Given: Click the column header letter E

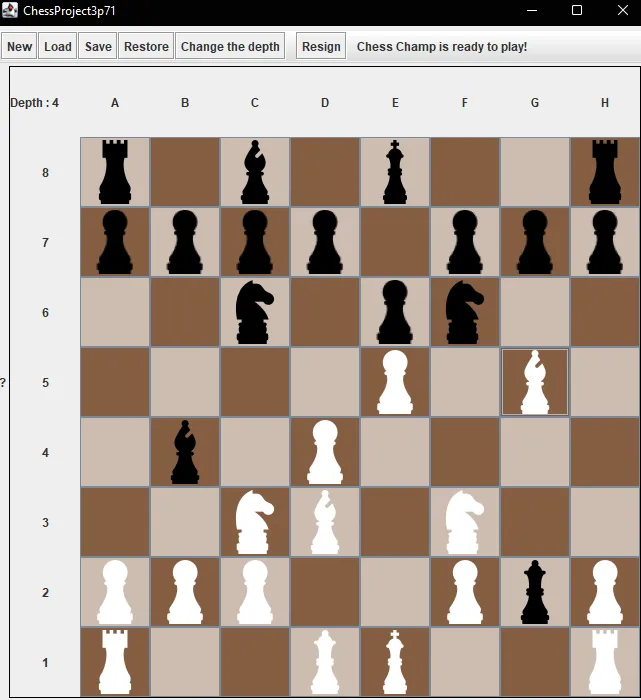Looking at the screenshot, I should [x=395, y=103].
